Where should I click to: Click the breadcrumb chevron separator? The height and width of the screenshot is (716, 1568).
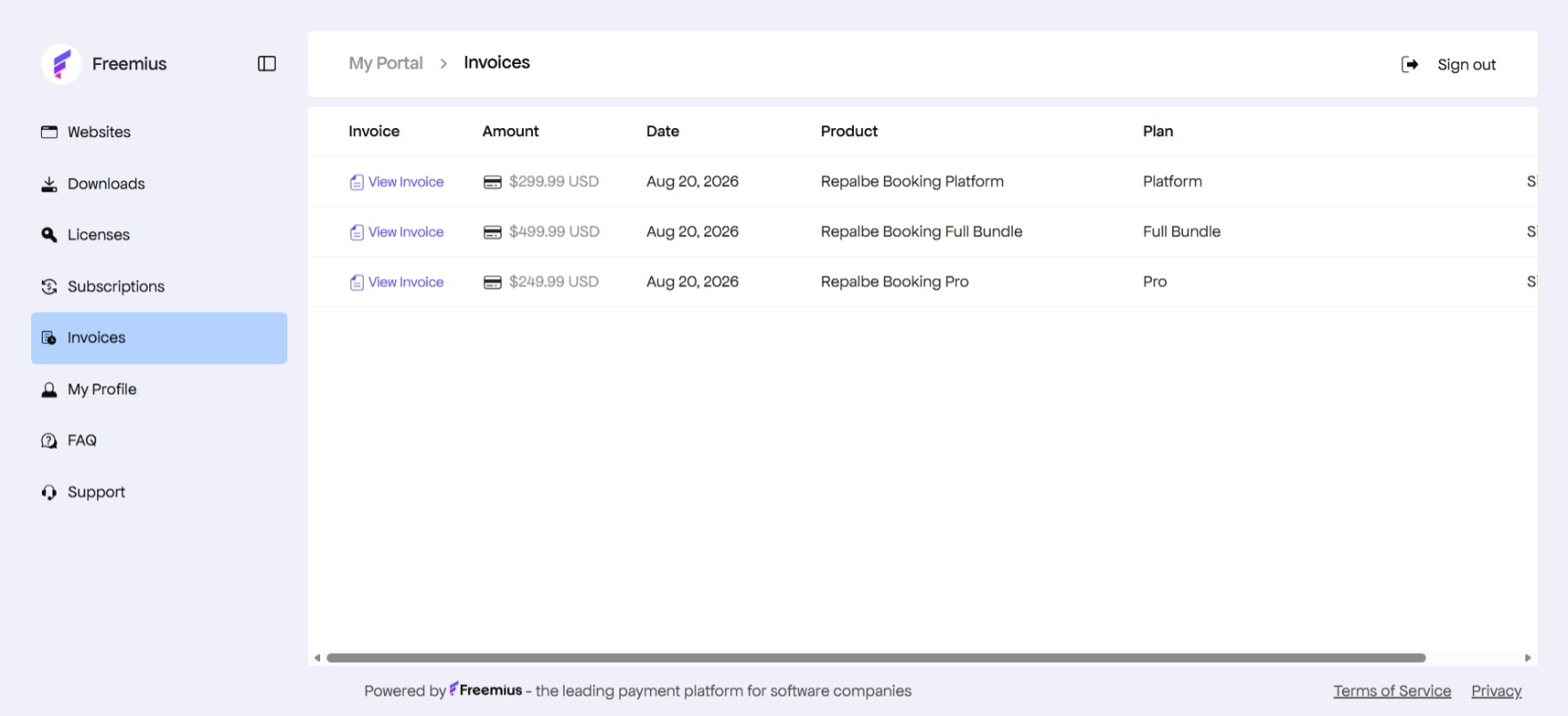(444, 64)
